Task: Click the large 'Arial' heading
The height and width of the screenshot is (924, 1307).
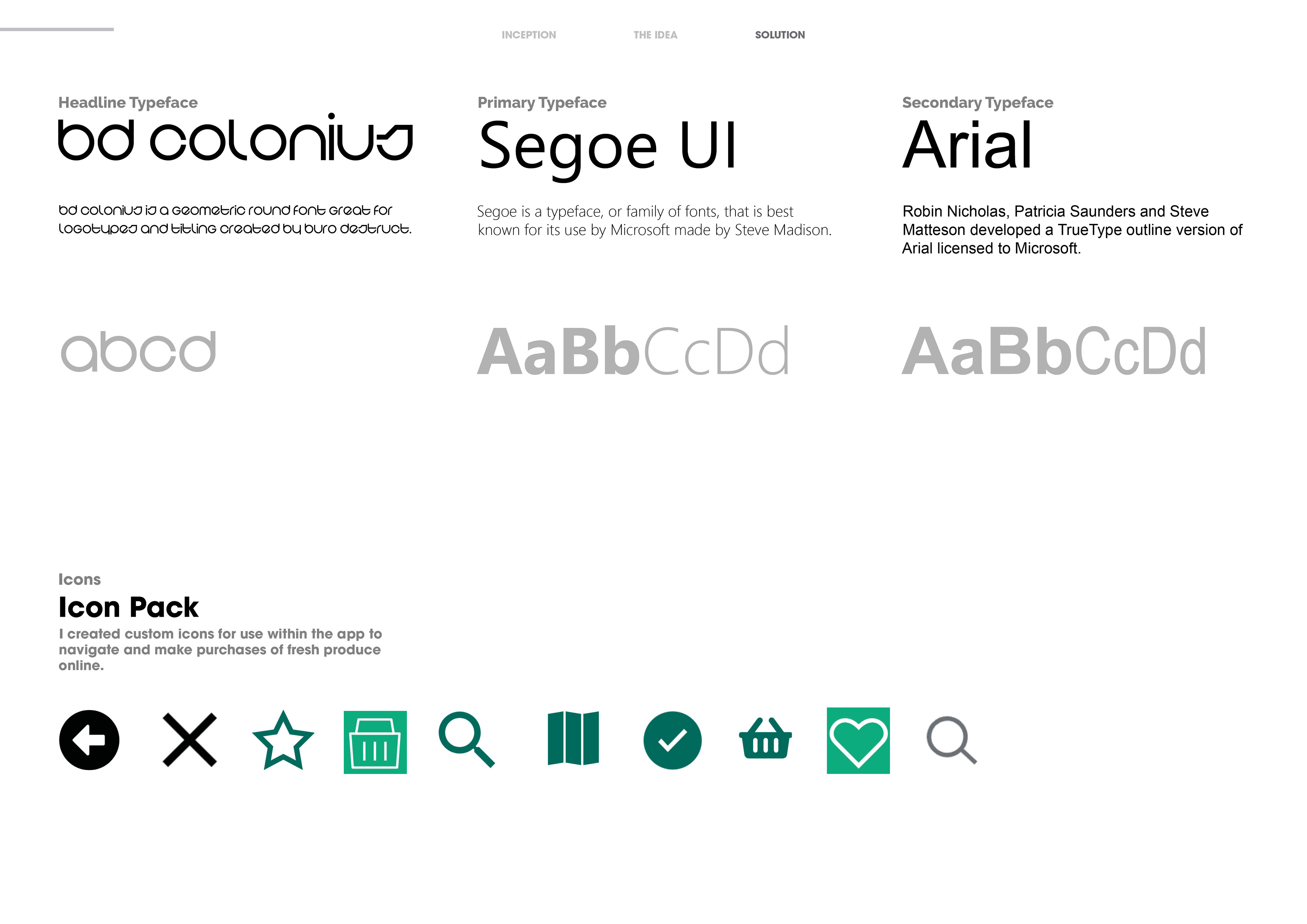Action: pyautogui.click(x=967, y=145)
